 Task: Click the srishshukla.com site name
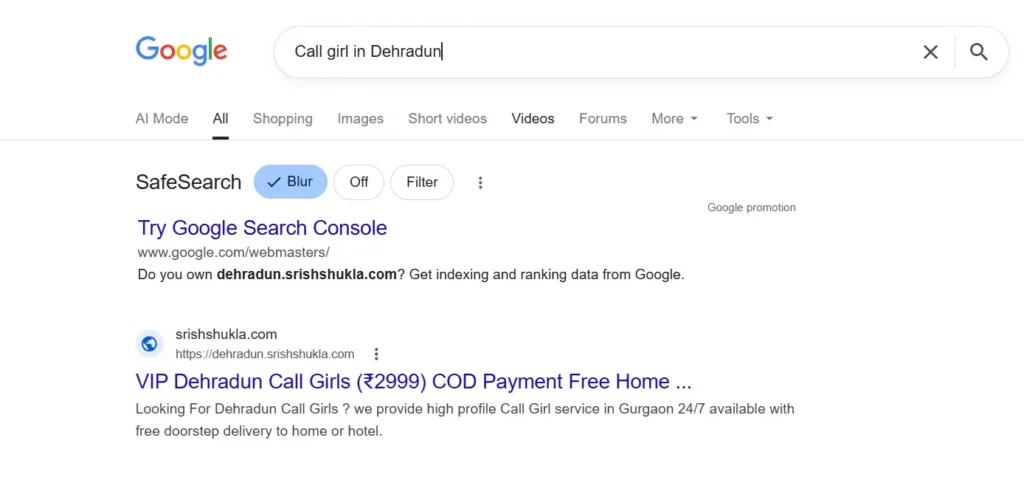pos(226,334)
